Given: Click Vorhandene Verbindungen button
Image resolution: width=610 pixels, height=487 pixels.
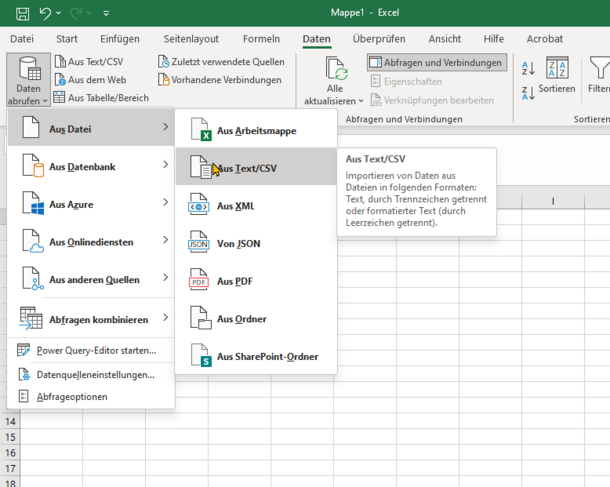Looking at the screenshot, I should 218,80.
